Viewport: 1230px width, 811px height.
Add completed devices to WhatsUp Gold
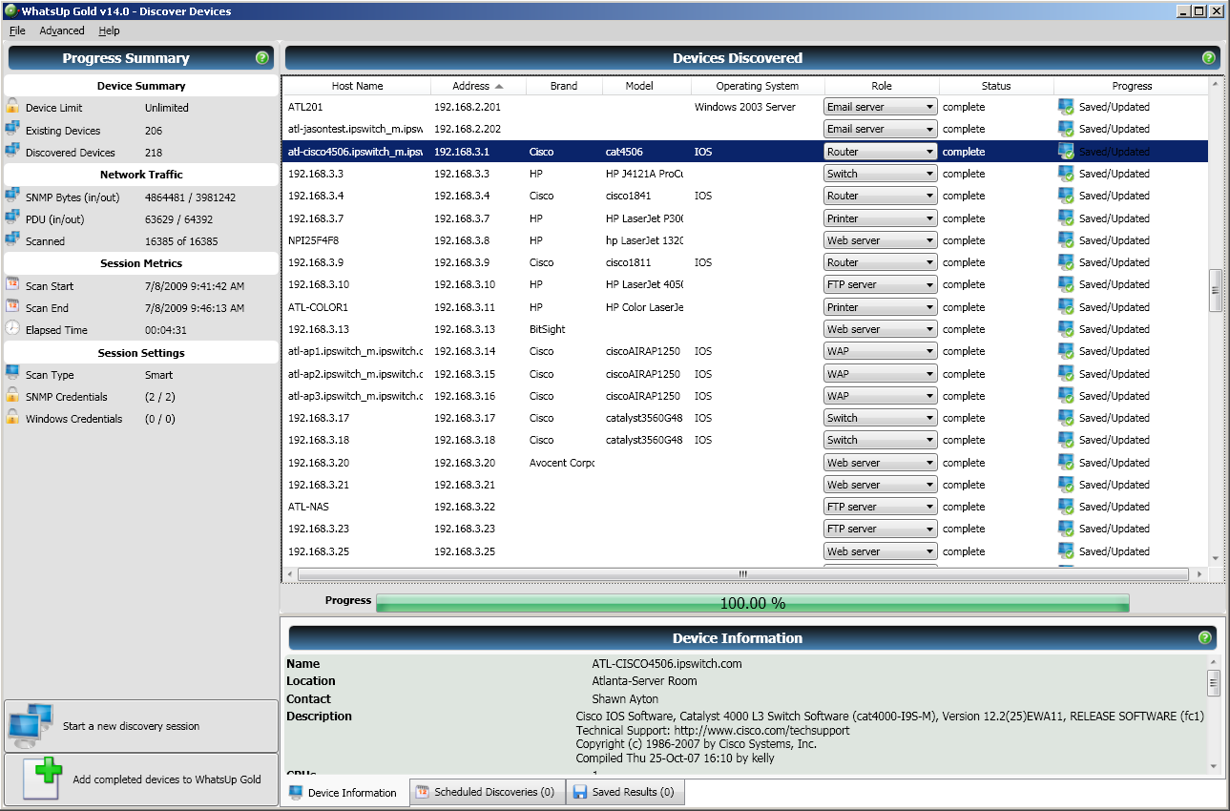(x=141, y=779)
